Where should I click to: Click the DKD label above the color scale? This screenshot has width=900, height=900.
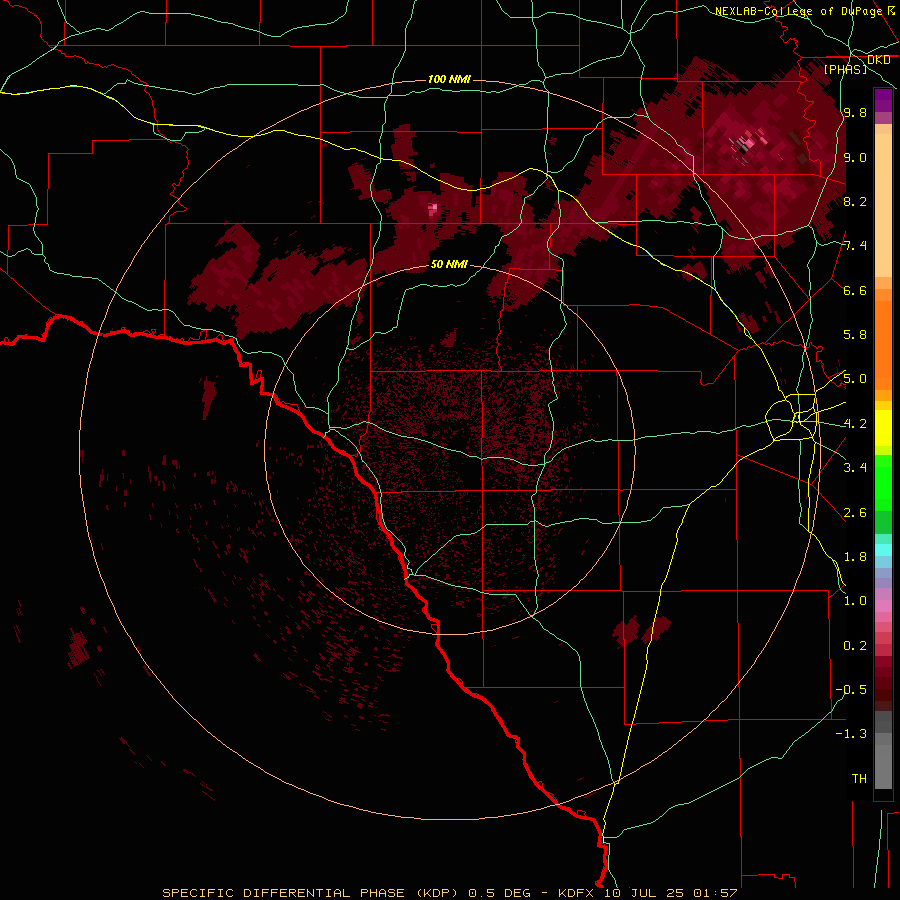tap(878, 60)
